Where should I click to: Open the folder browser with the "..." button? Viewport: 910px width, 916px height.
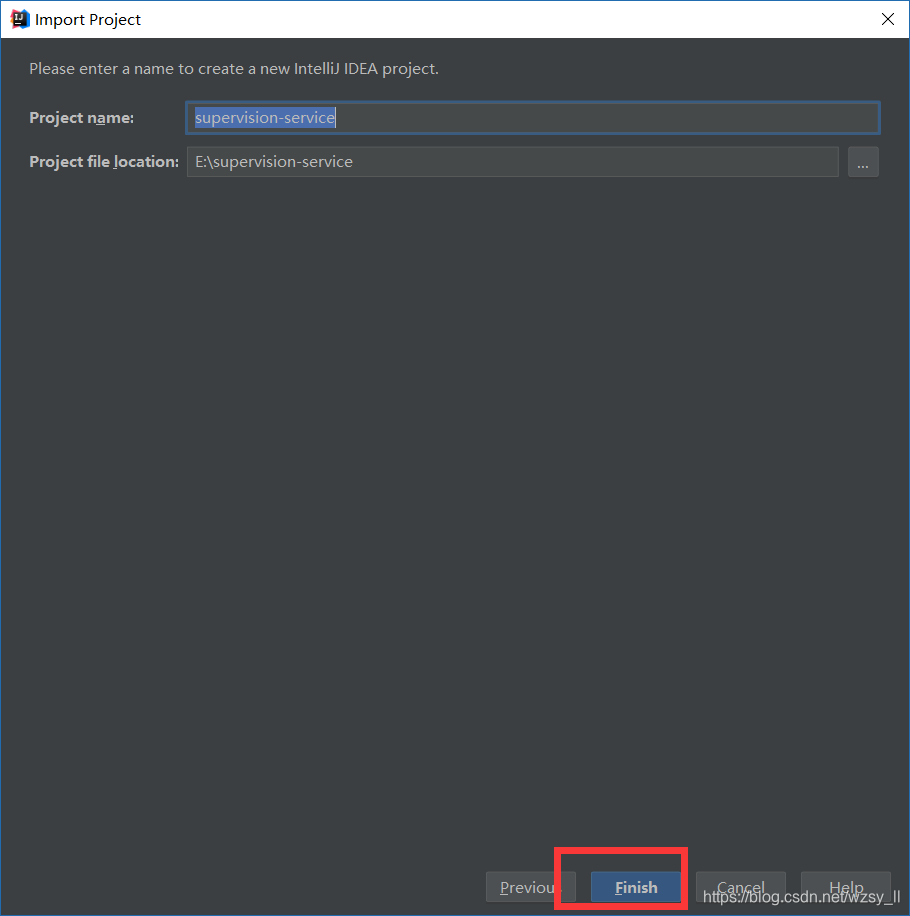pyautogui.click(x=862, y=161)
